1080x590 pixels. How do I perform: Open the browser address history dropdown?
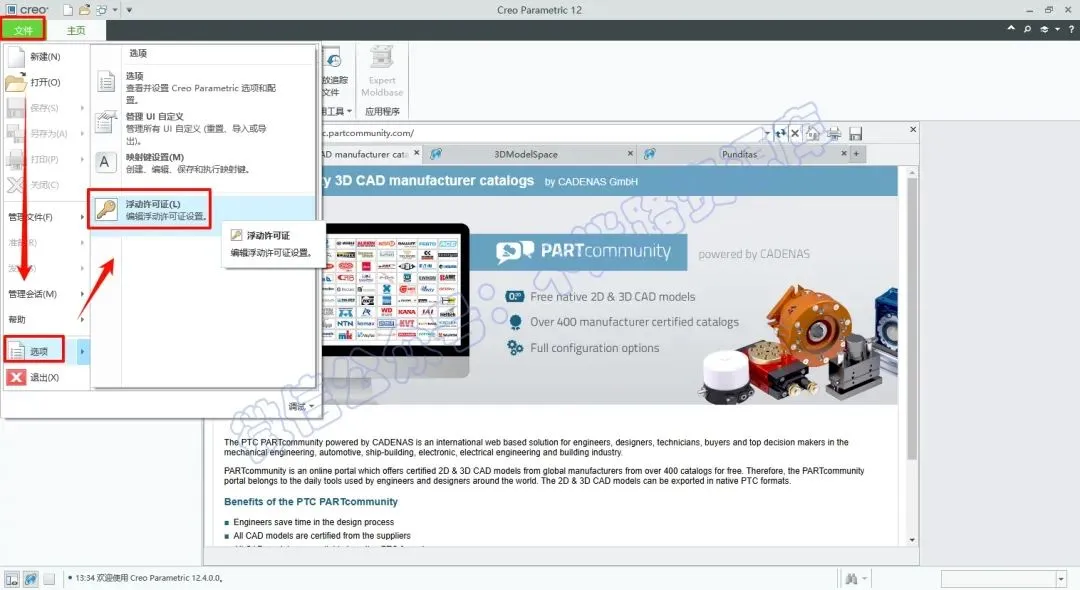(x=767, y=133)
